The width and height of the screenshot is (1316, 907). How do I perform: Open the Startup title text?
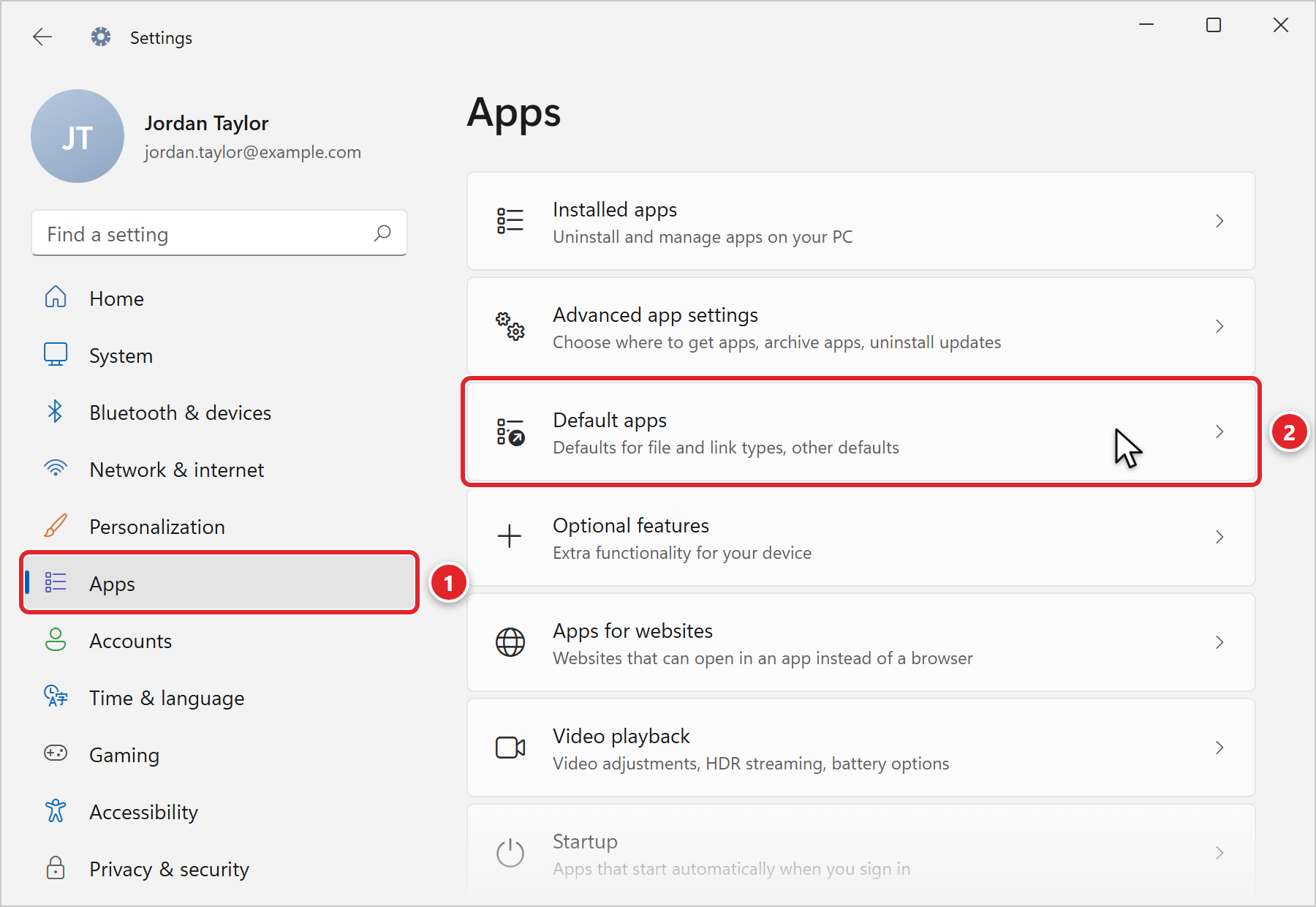click(x=585, y=842)
